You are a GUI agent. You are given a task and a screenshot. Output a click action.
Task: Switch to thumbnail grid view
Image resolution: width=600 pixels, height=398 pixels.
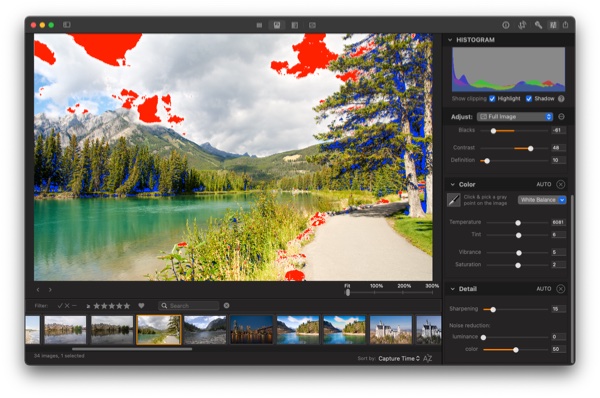pyautogui.click(x=259, y=25)
